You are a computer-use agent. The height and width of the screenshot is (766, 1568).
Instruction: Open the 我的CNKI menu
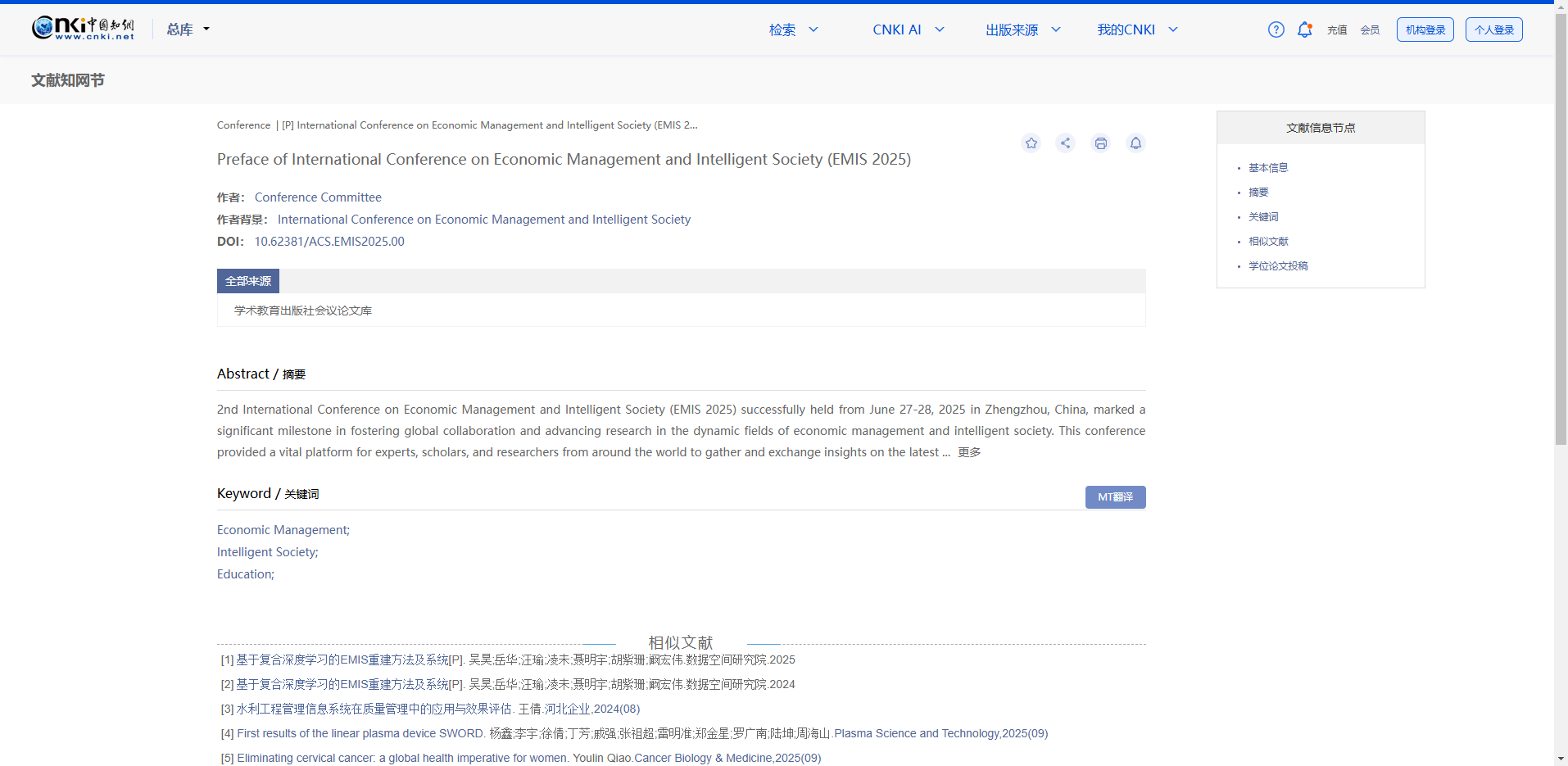click(1137, 29)
